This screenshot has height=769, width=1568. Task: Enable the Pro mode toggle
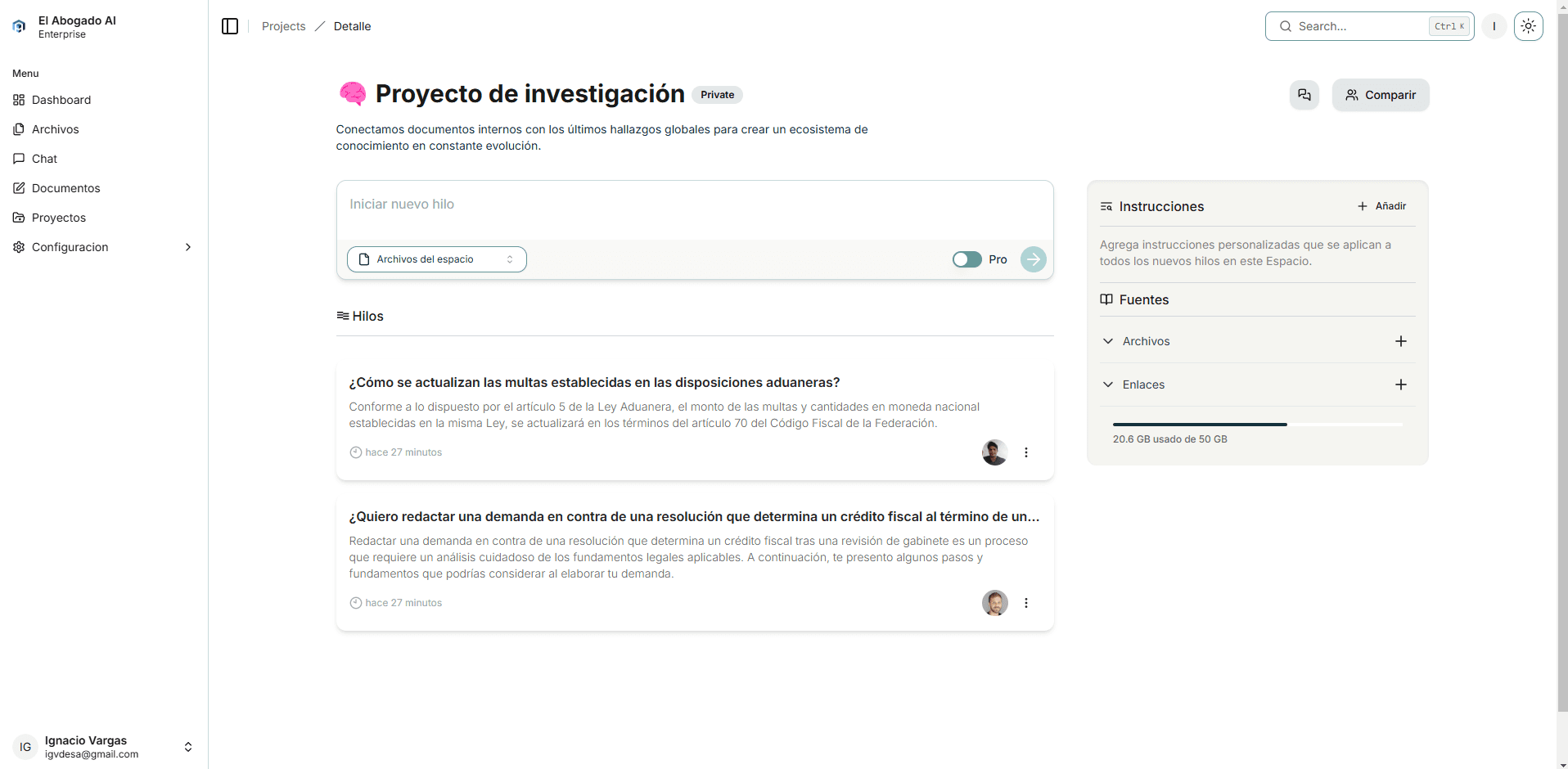coord(966,259)
